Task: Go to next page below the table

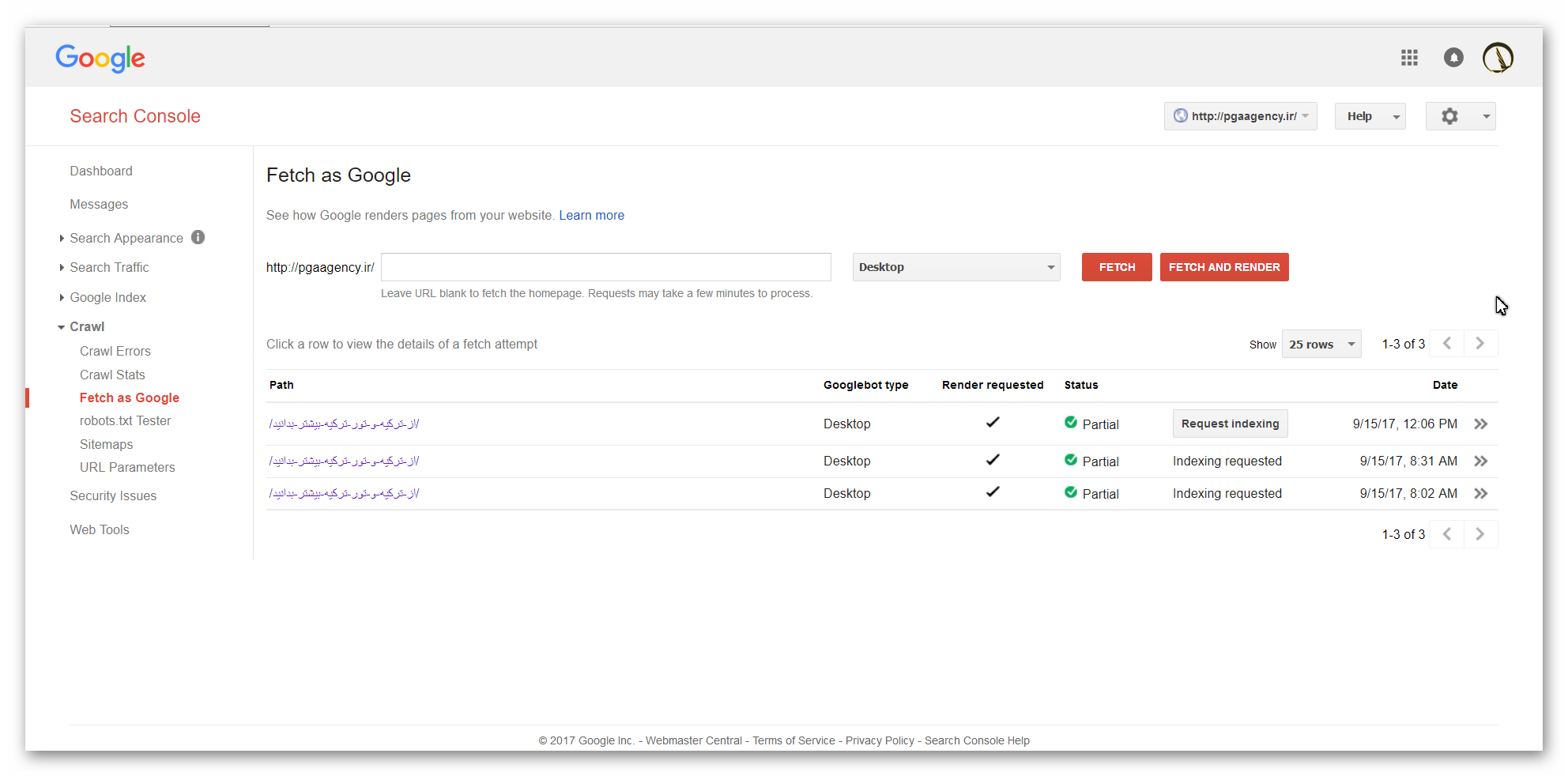Action: (x=1480, y=534)
